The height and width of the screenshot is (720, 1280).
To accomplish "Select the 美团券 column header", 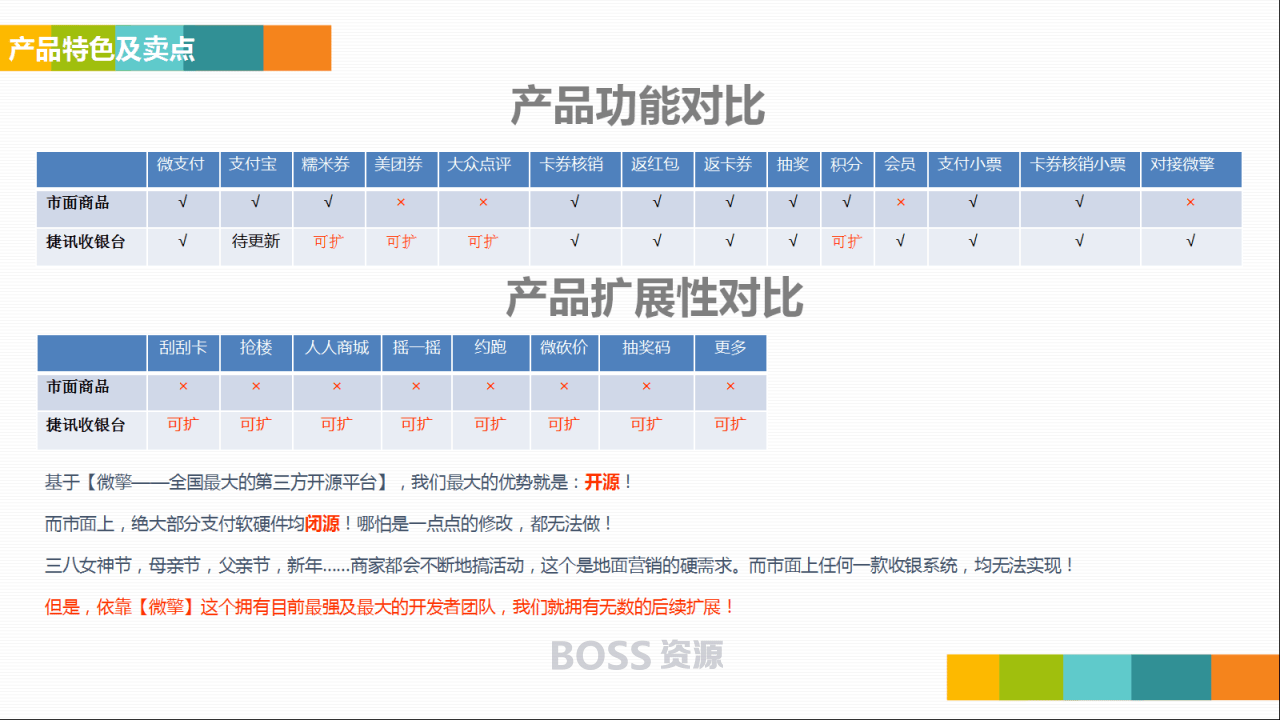I will click(401, 169).
